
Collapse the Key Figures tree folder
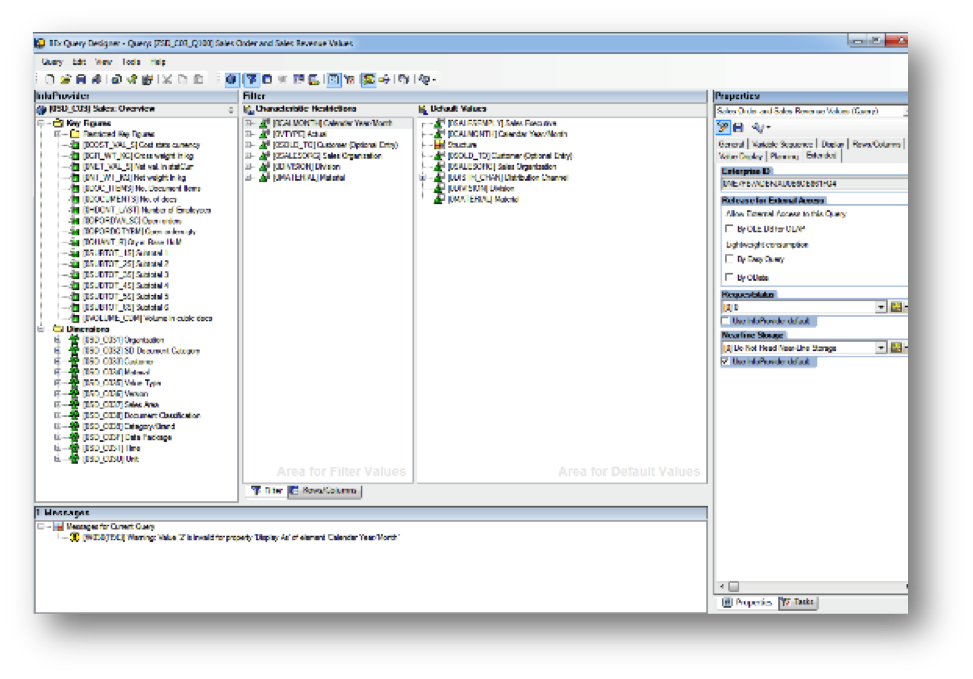pos(42,124)
